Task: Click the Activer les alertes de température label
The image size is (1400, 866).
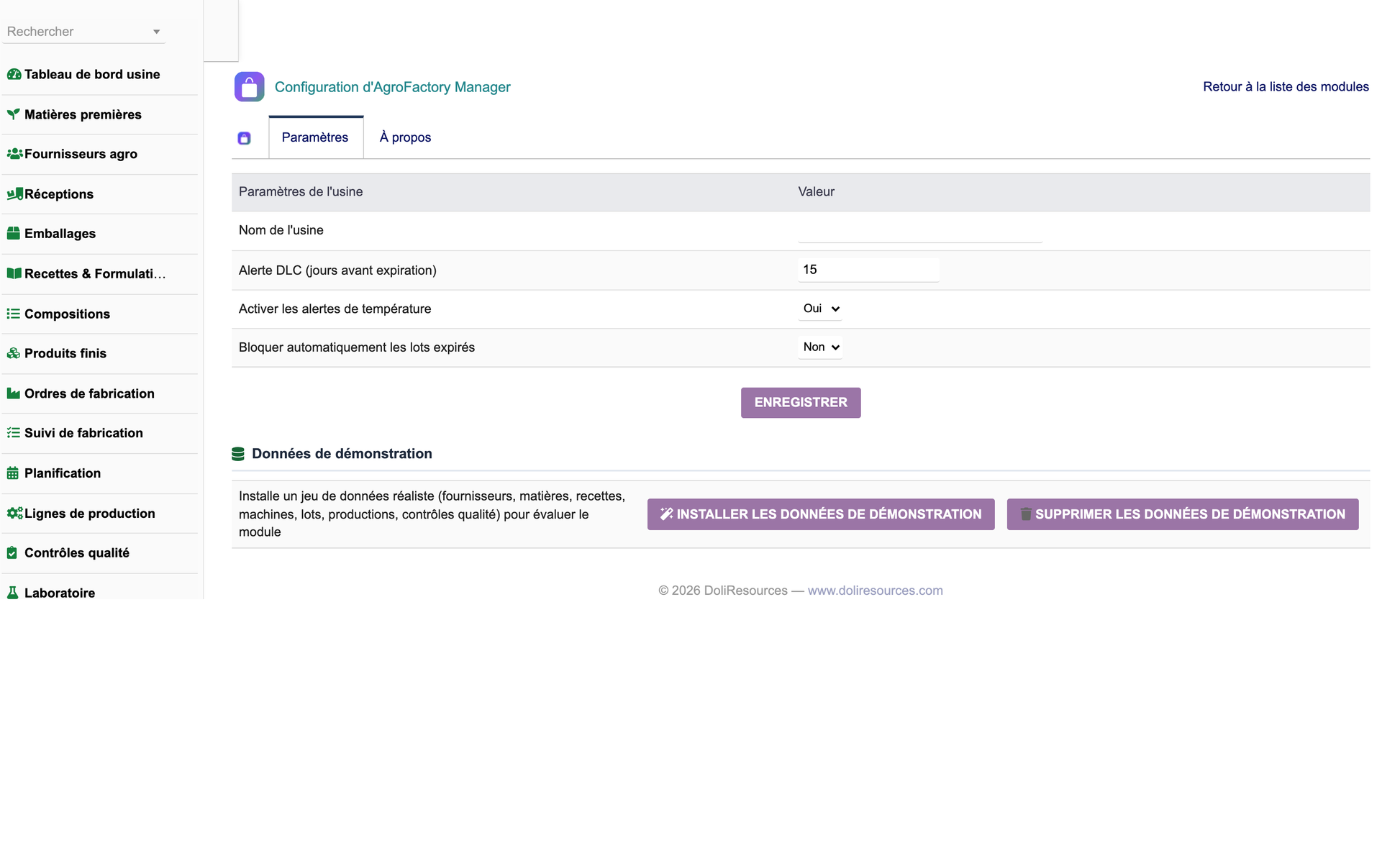Action: (x=335, y=309)
